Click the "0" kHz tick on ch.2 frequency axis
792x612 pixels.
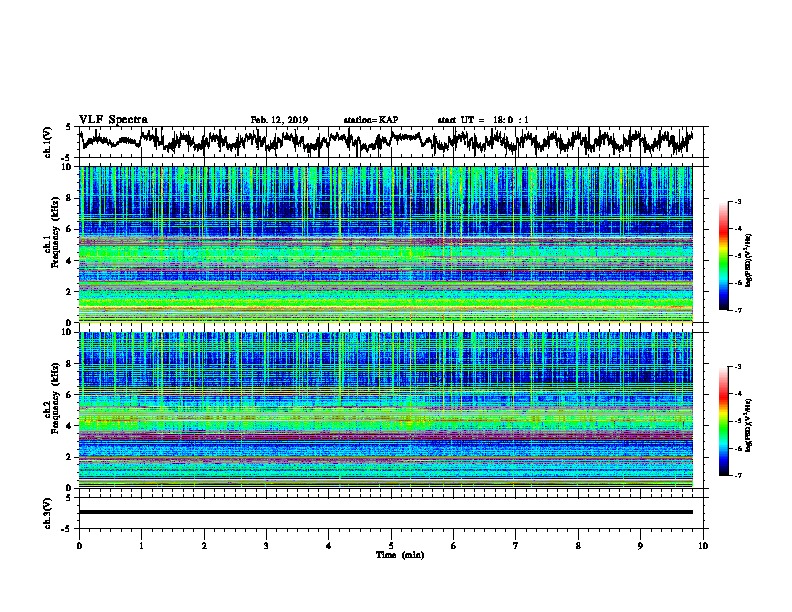point(71,488)
